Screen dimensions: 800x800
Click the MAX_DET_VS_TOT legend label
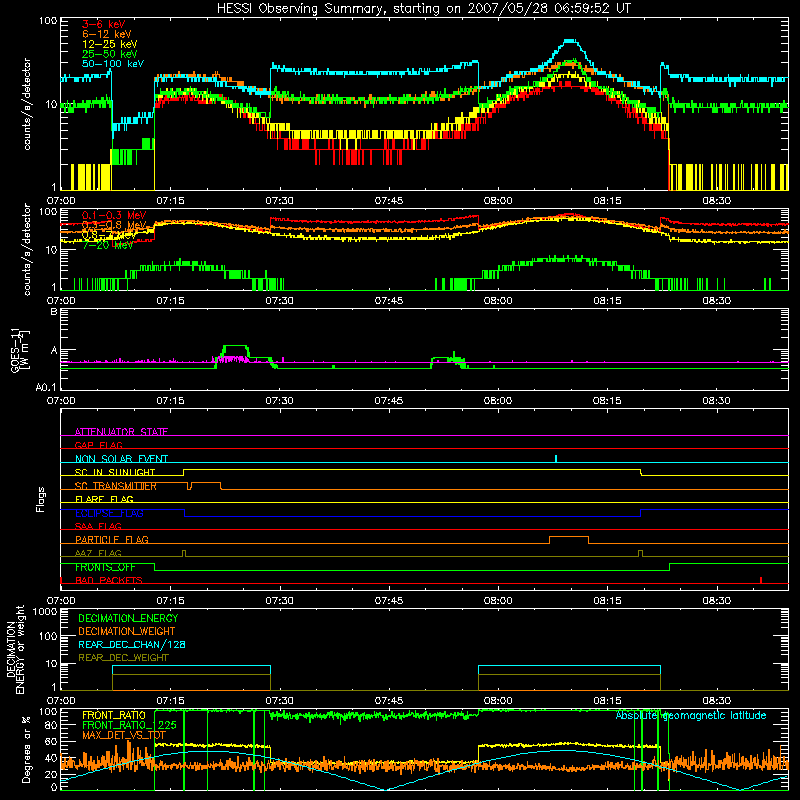(124, 735)
